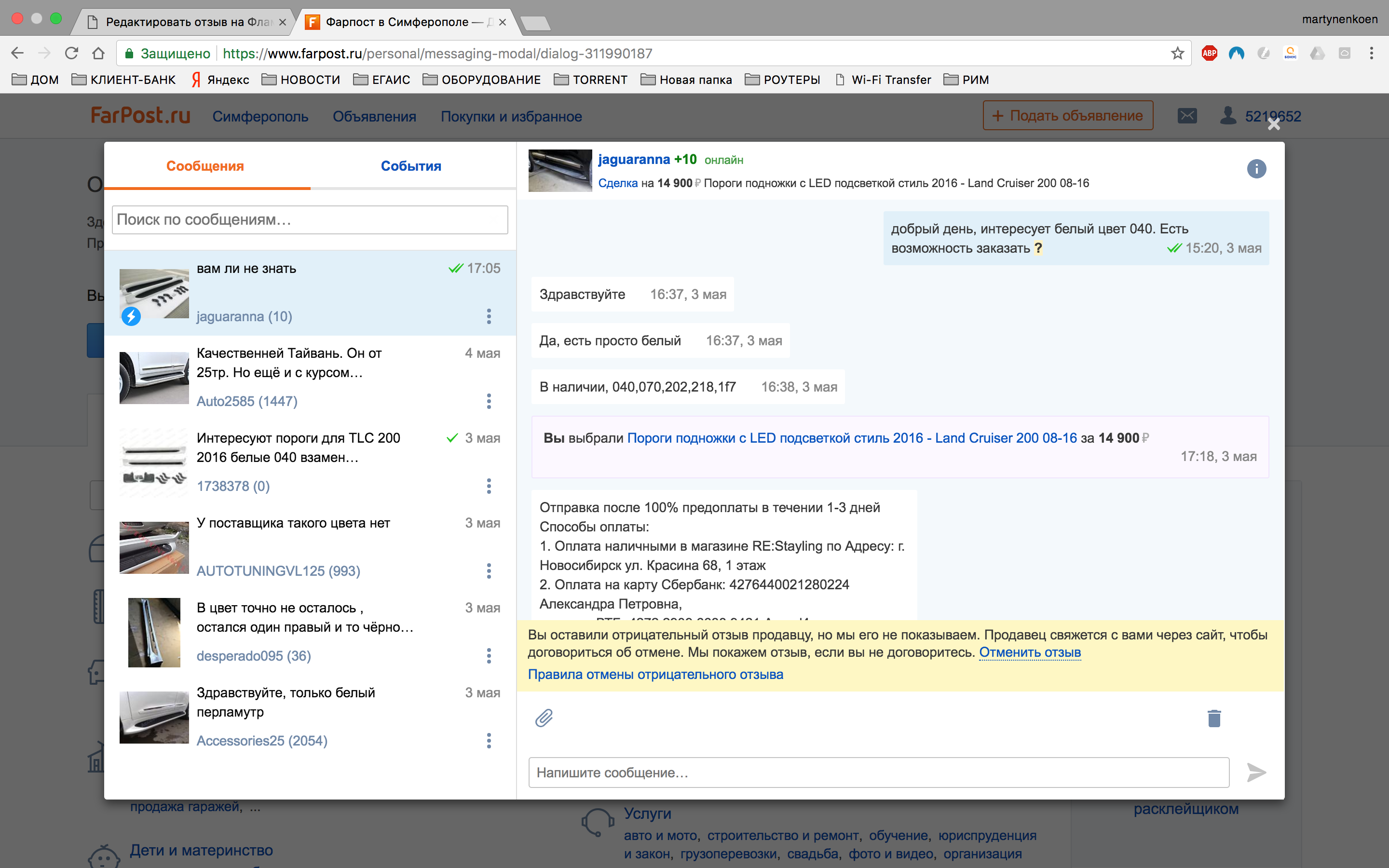Open the Объявления menu item
1389x868 pixels.
(x=374, y=117)
